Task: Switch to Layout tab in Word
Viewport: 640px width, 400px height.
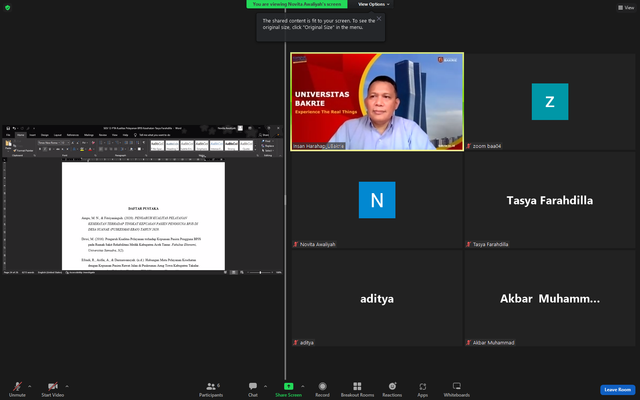Action: [58, 135]
